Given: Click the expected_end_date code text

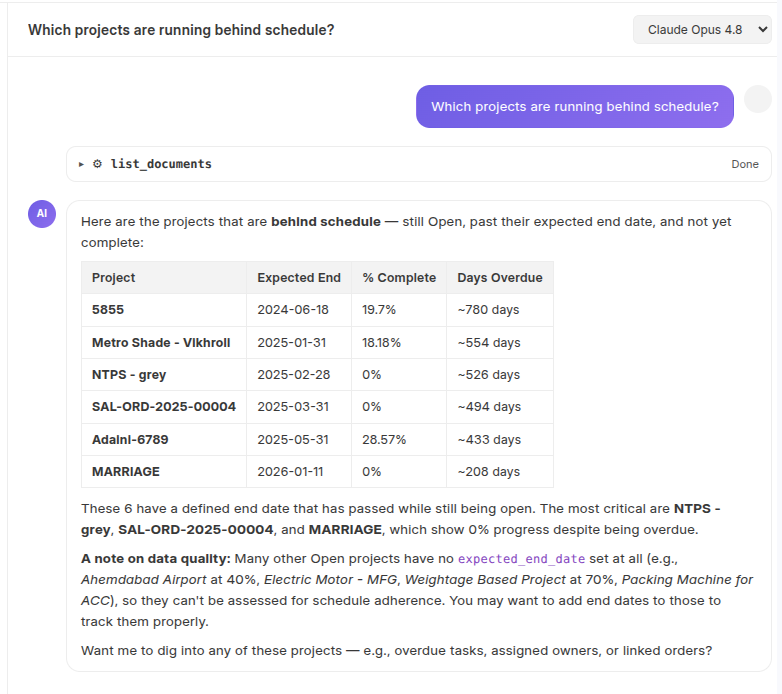Looking at the screenshot, I should 521,559.
